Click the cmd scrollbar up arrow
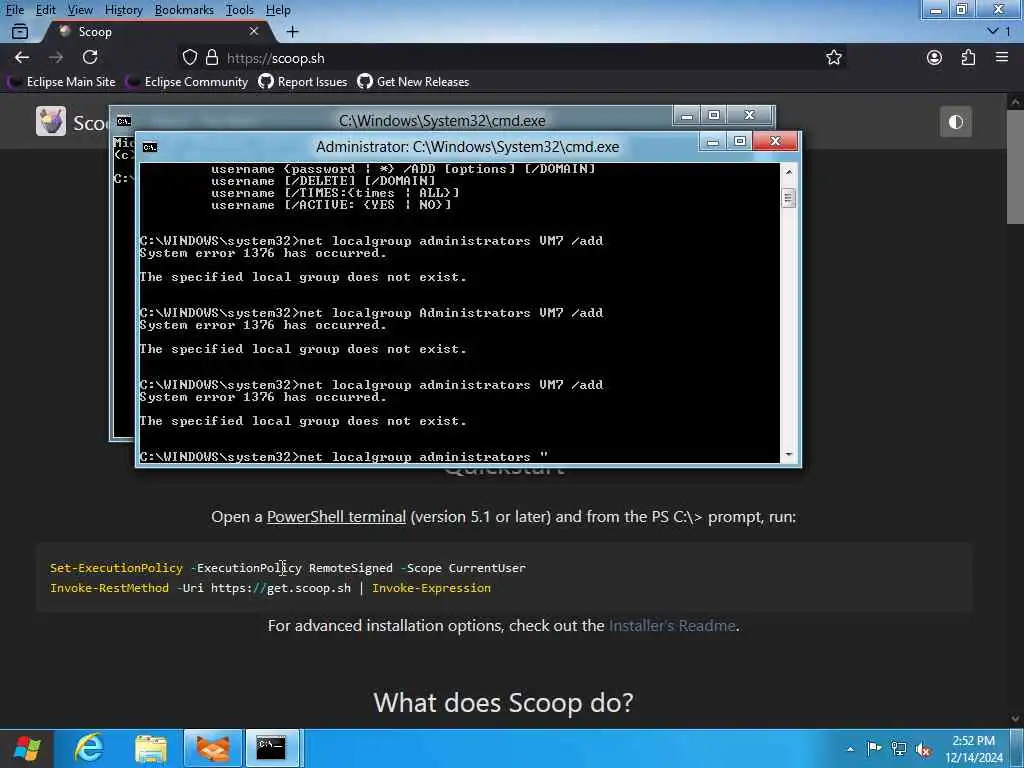This screenshot has height=768, width=1024. pyautogui.click(x=788, y=171)
